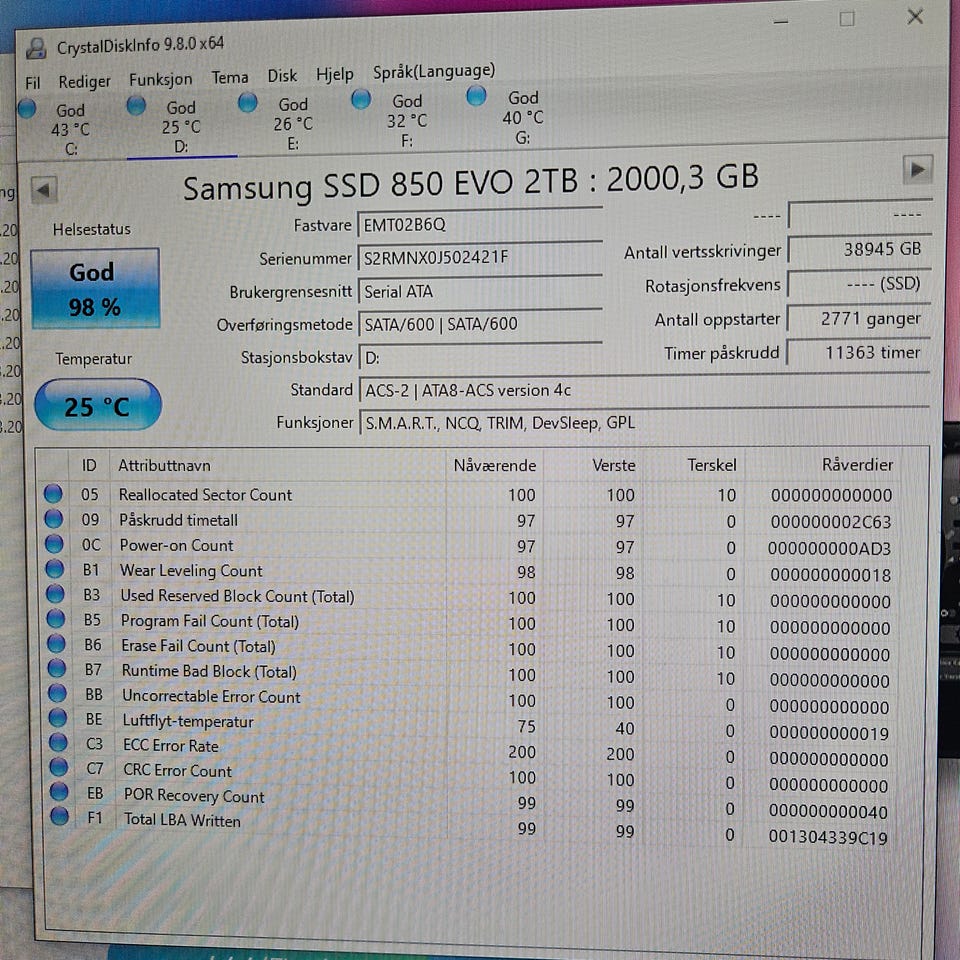Click the Attributtnavn column header
960x960 pixels.
[164, 466]
